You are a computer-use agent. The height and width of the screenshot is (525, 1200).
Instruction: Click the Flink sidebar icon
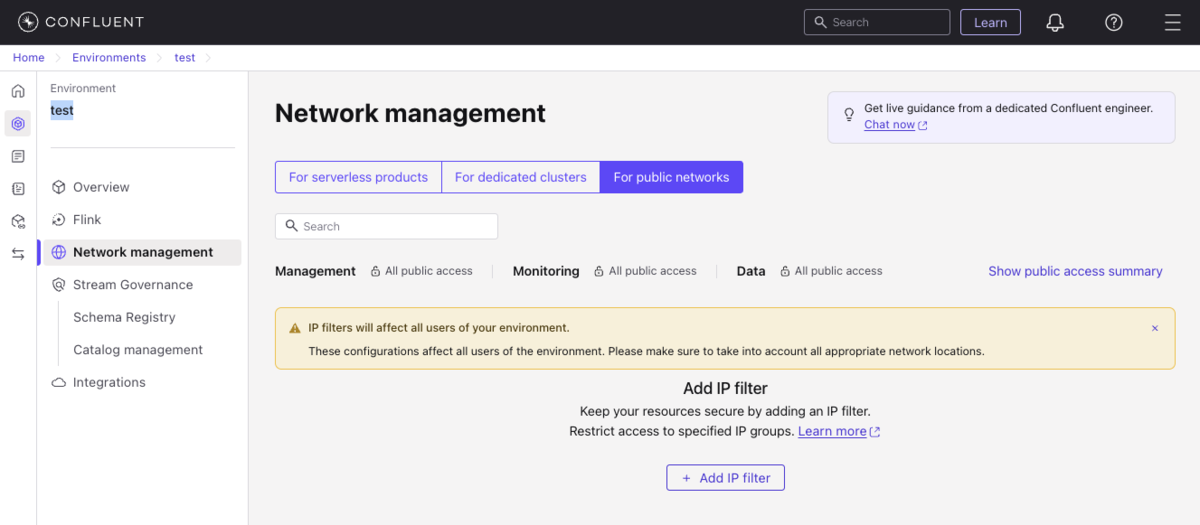59,220
